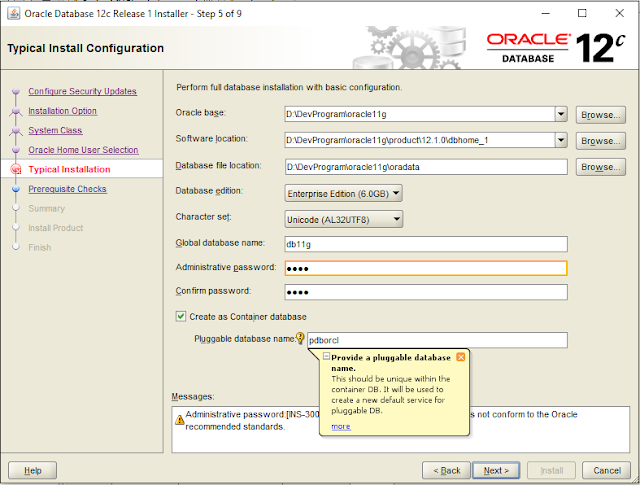The width and height of the screenshot is (640, 485).
Task: Click the Installation Option step bullet icon
Action: coord(16,111)
